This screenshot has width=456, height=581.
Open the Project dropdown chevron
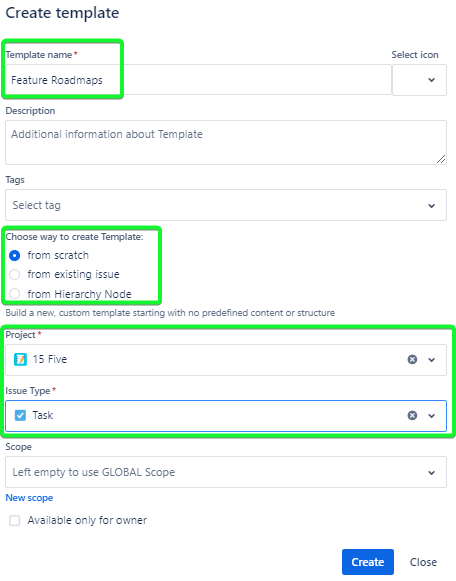(x=432, y=360)
